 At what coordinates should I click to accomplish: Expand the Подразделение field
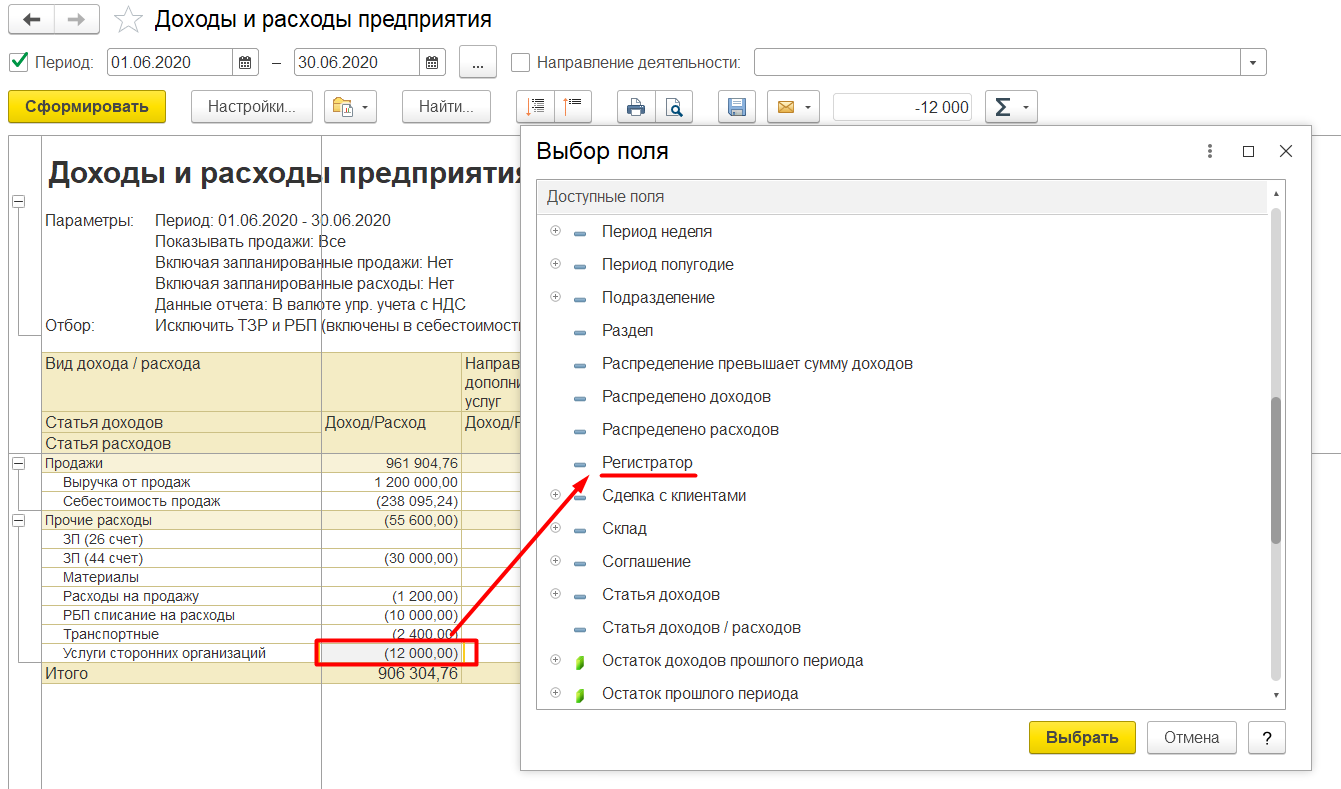556,297
